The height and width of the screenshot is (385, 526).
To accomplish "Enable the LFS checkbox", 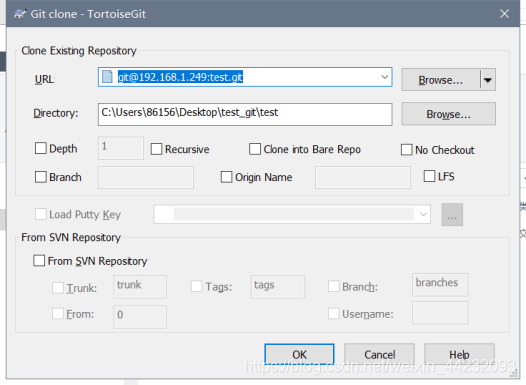I will [429, 176].
